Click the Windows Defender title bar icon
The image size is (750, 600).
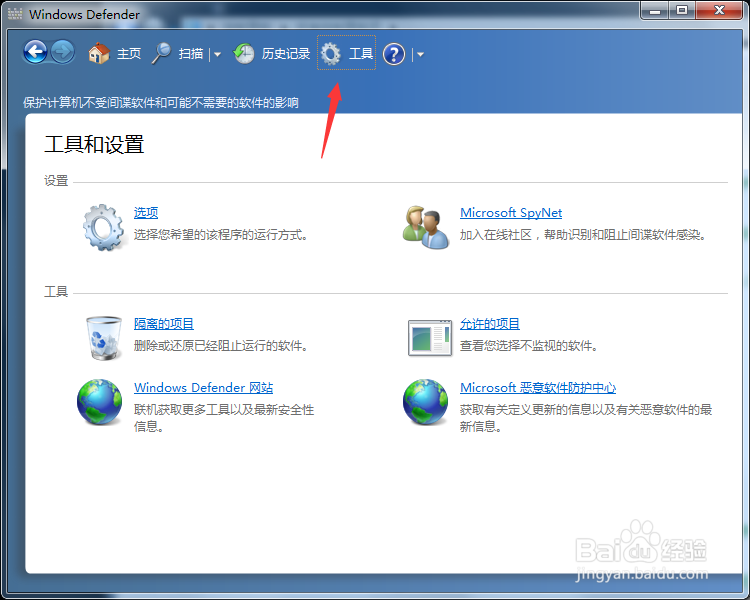(15, 14)
